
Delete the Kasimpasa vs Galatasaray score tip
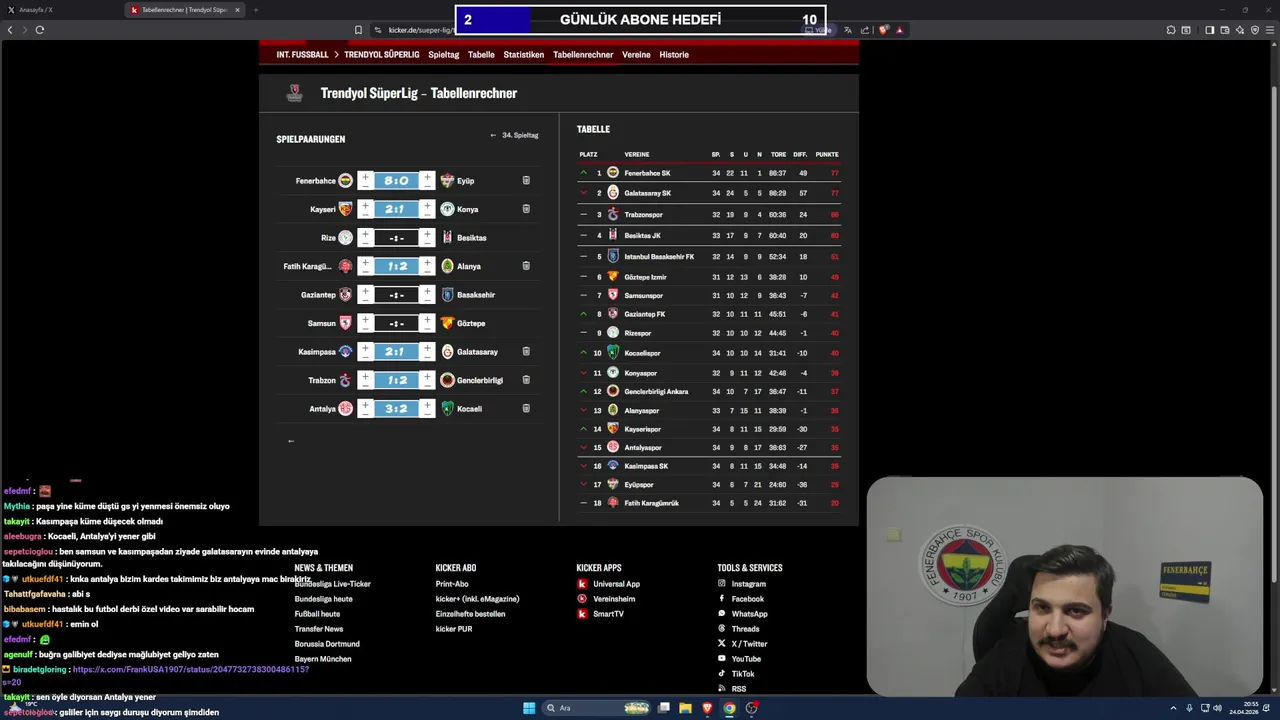[526, 352]
